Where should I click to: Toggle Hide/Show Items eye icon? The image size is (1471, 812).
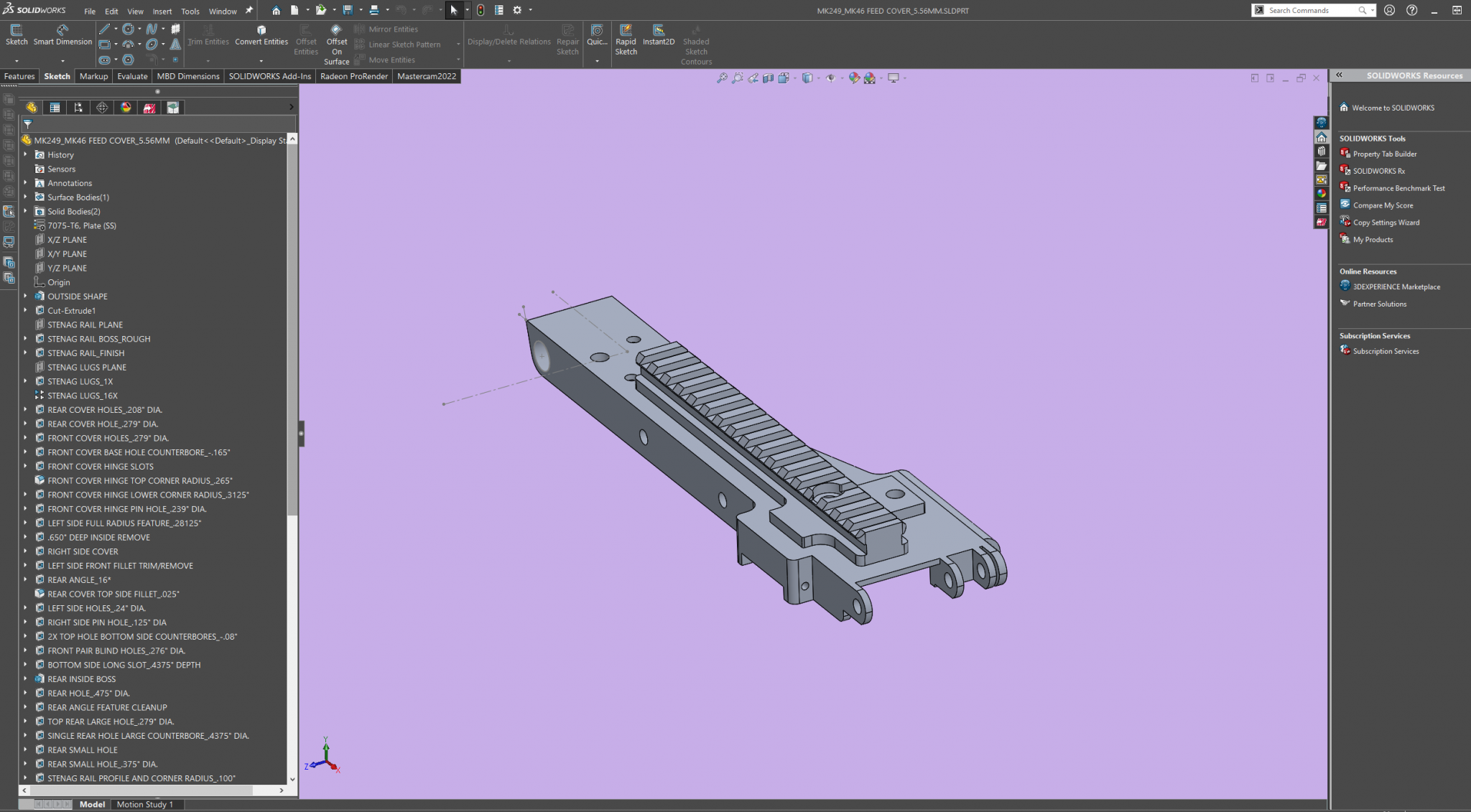click(831, 78)
